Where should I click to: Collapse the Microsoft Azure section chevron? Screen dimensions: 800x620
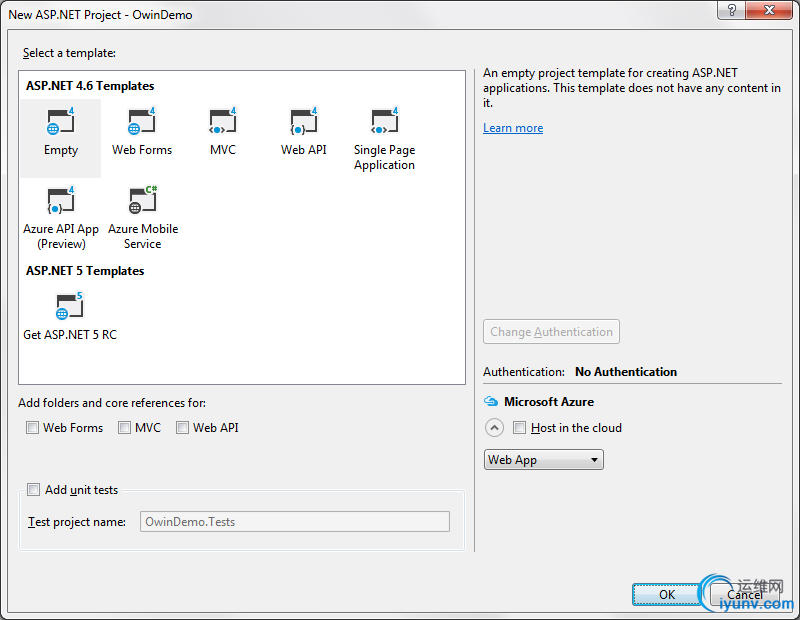(x=494, y=428)
